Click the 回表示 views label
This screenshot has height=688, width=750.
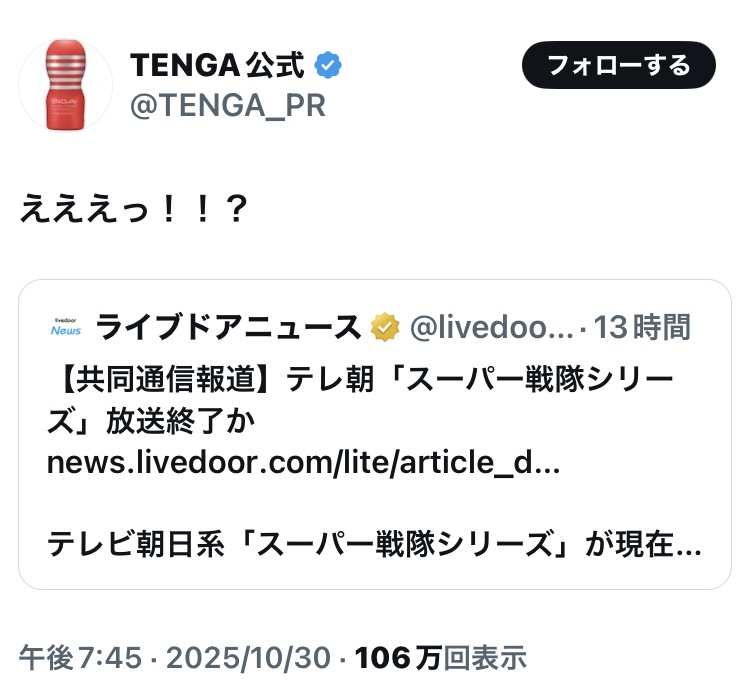click(484, 657)
